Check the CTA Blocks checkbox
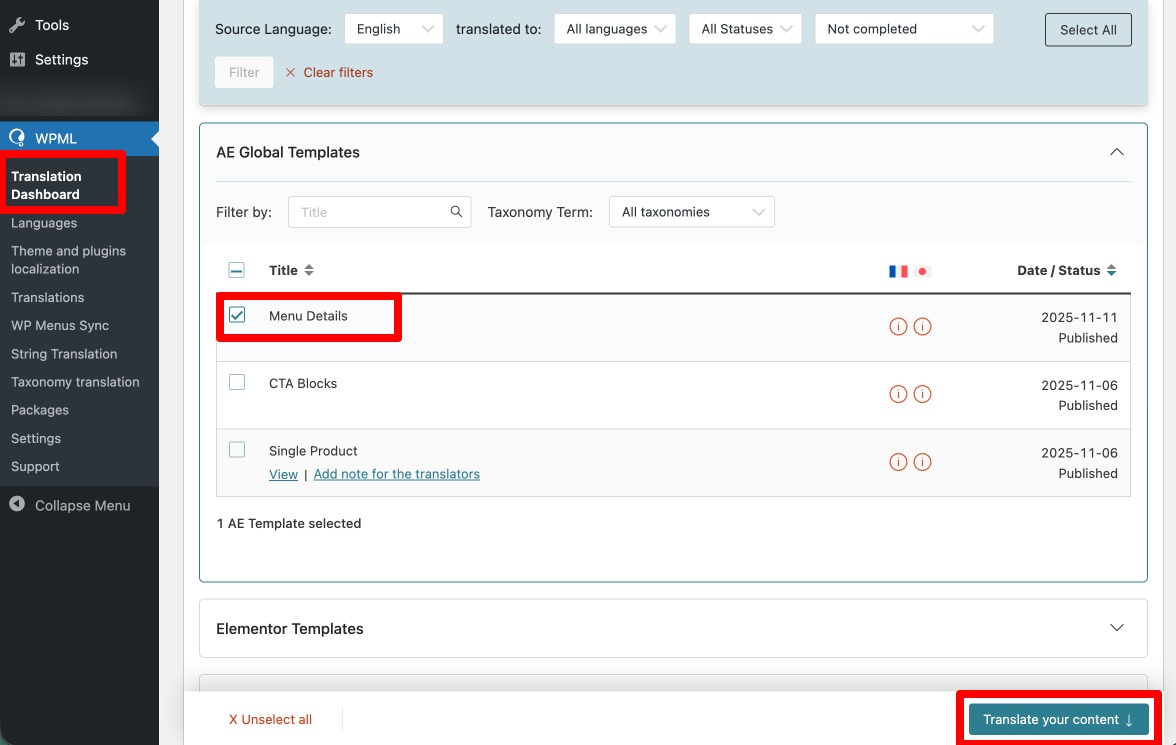 [x=237, y=382]
